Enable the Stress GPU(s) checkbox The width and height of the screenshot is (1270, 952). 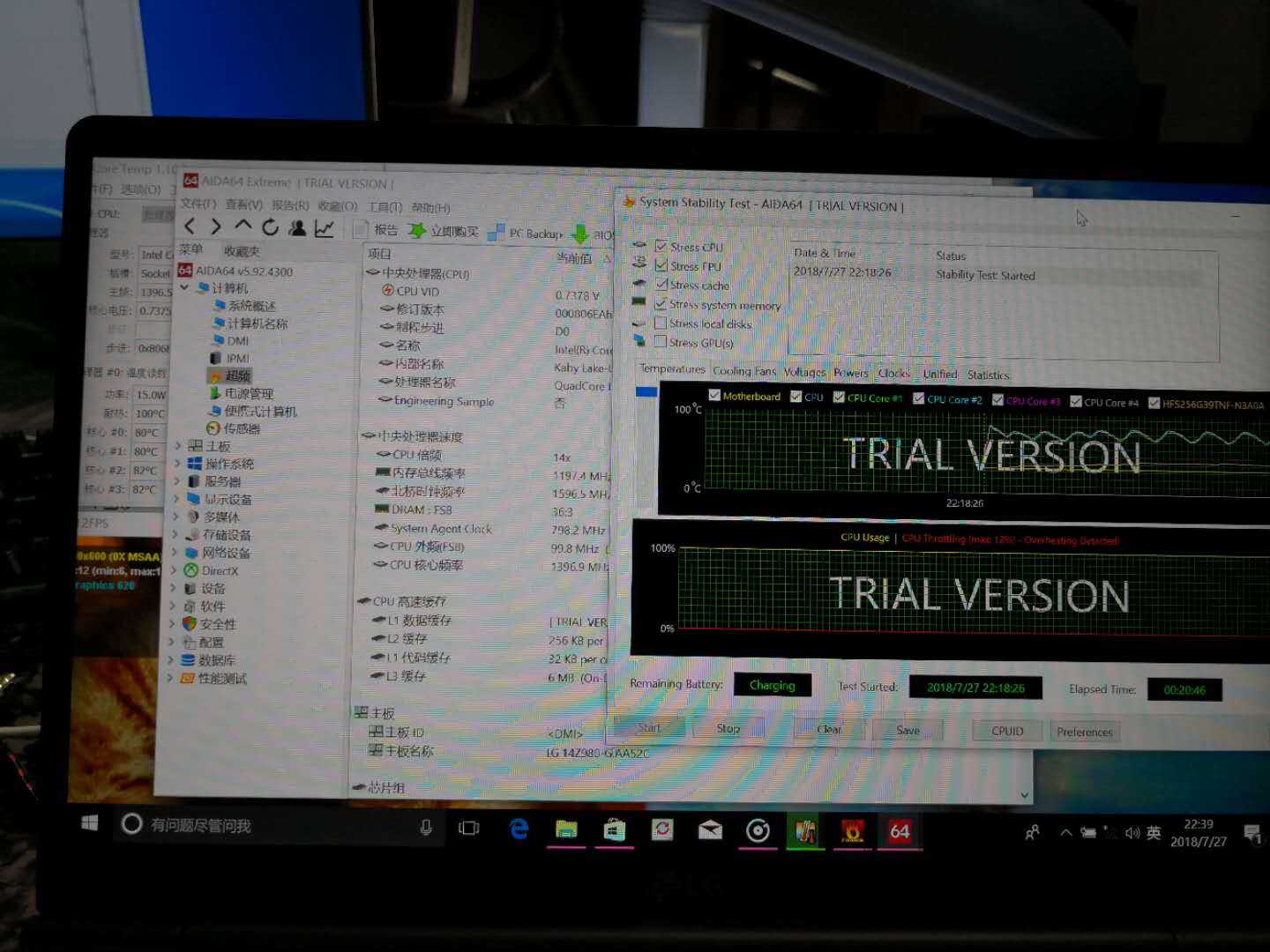pos(661,342)
